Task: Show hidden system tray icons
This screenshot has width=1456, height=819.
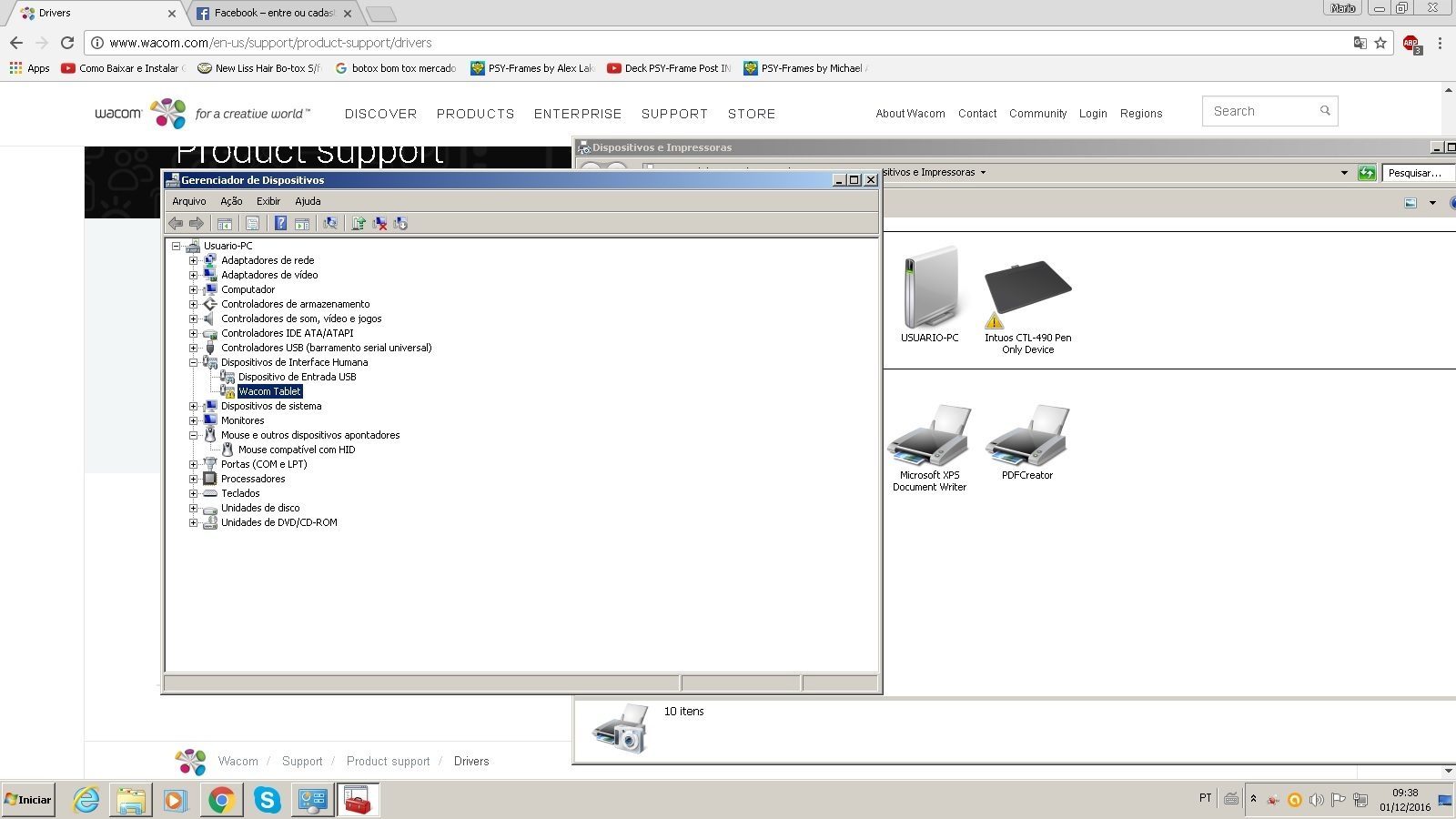Action: click(x=1253, y=799)
